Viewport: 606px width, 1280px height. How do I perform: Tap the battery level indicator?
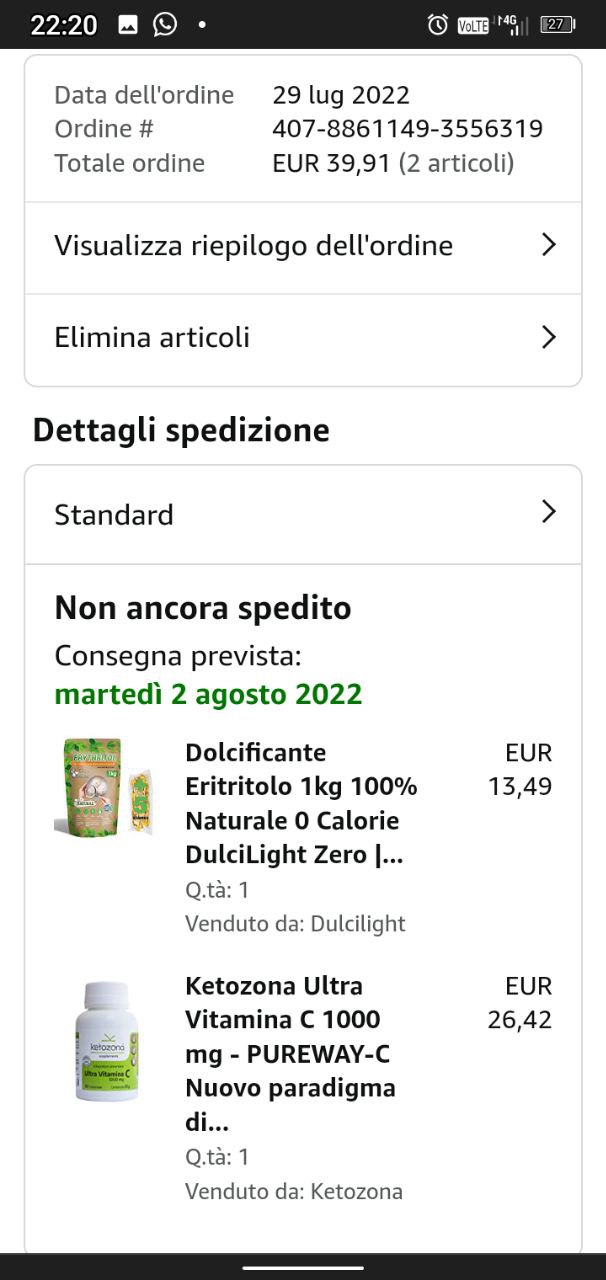tap(557, 25)
